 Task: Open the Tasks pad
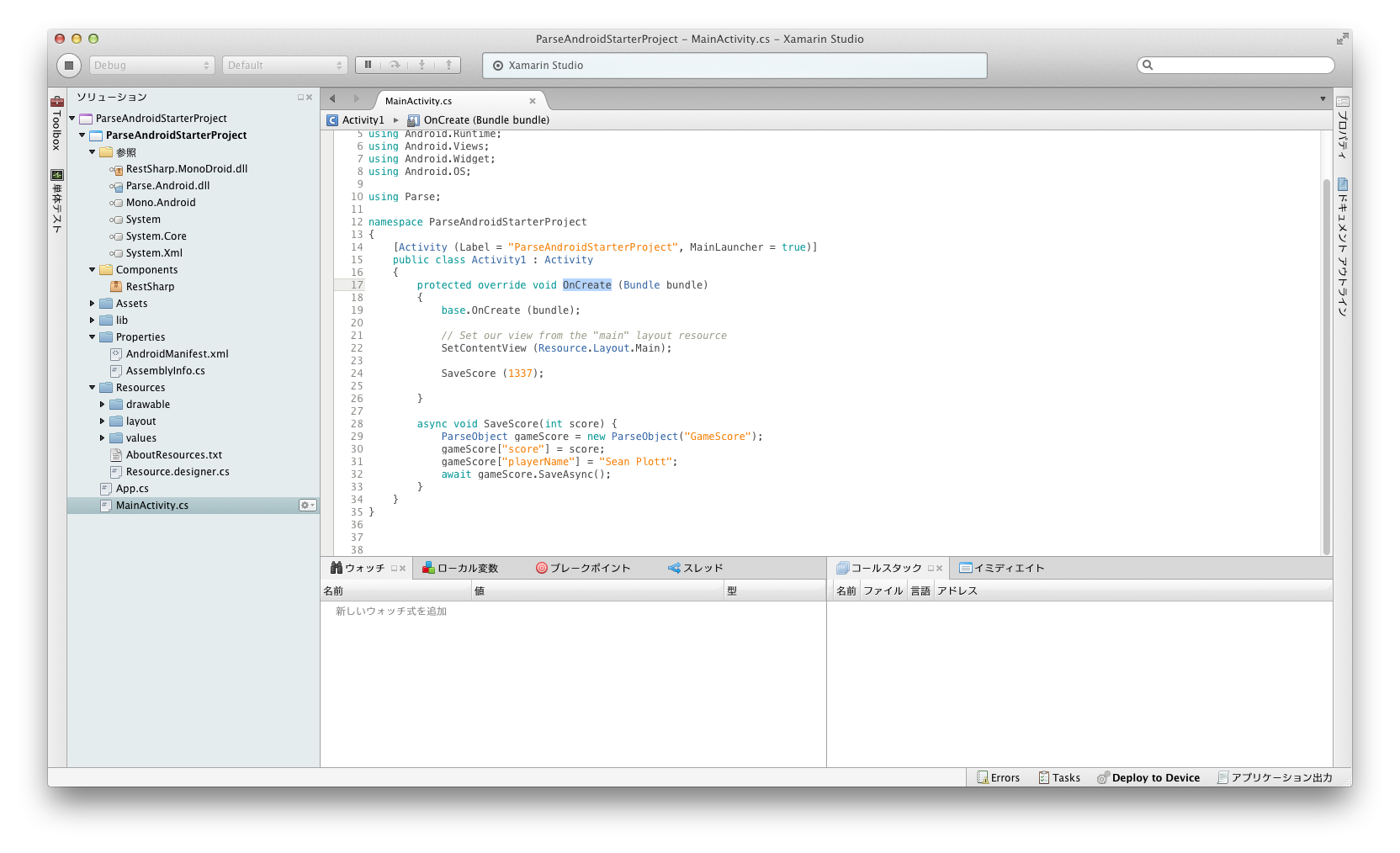coord(1060,778)
